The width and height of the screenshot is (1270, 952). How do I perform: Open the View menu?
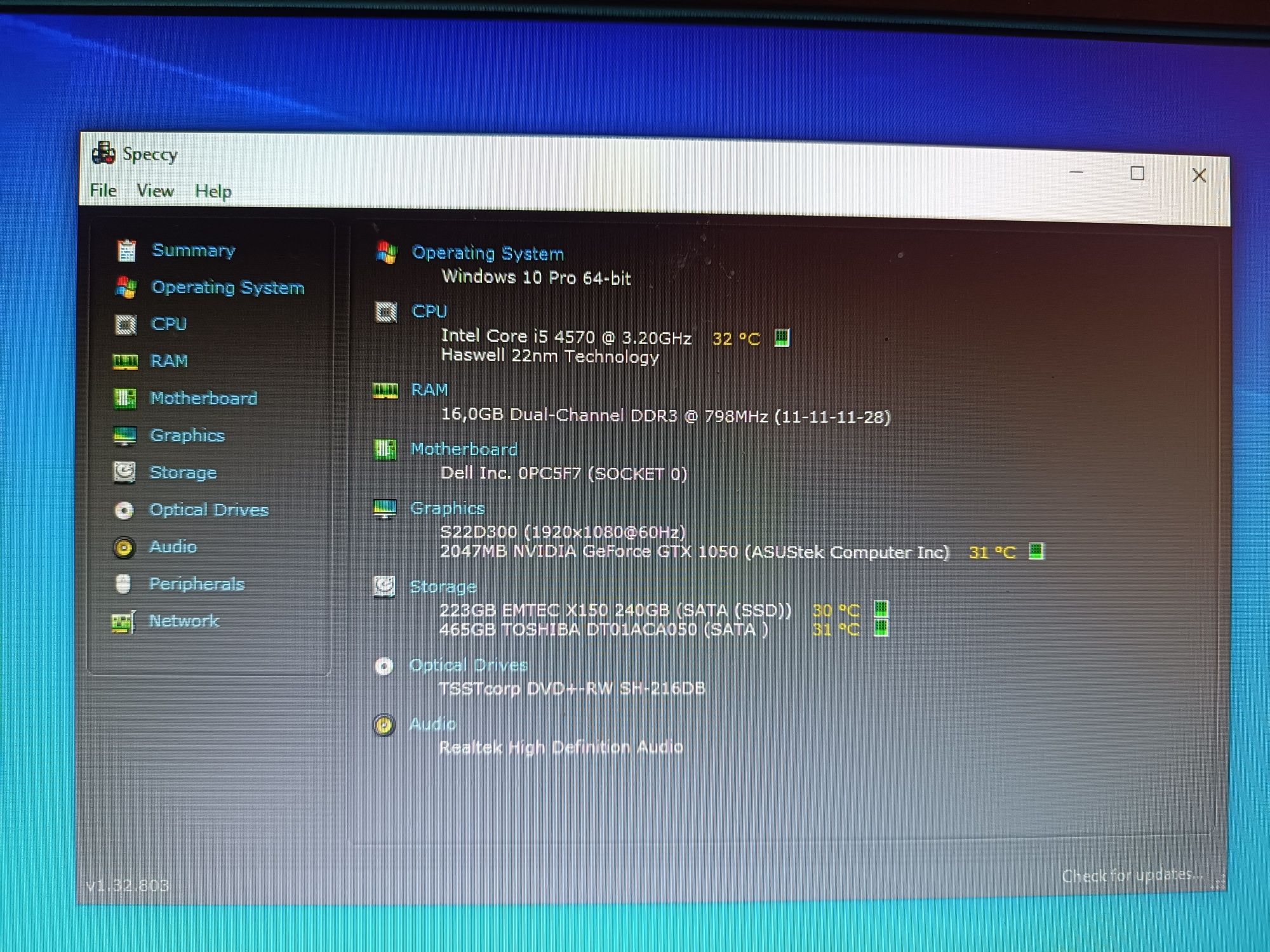[155, 191]
